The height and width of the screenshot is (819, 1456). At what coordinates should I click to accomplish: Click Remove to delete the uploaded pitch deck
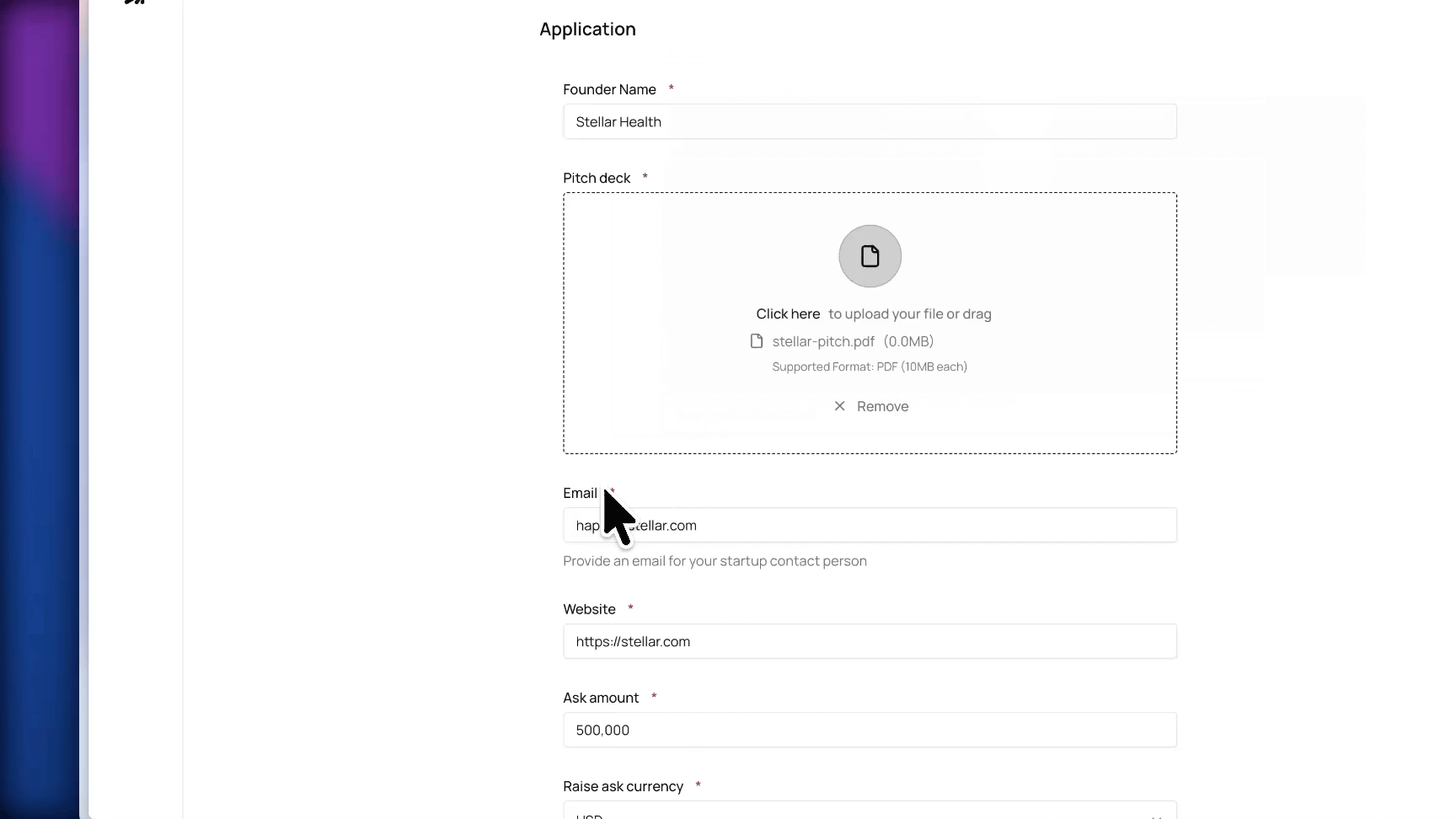[x=882, y=406]
